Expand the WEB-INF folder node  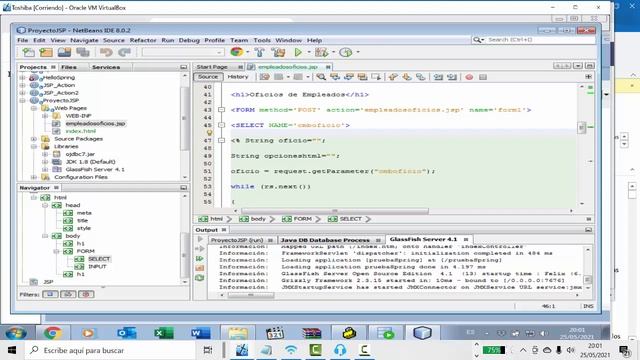coord(45,116)
